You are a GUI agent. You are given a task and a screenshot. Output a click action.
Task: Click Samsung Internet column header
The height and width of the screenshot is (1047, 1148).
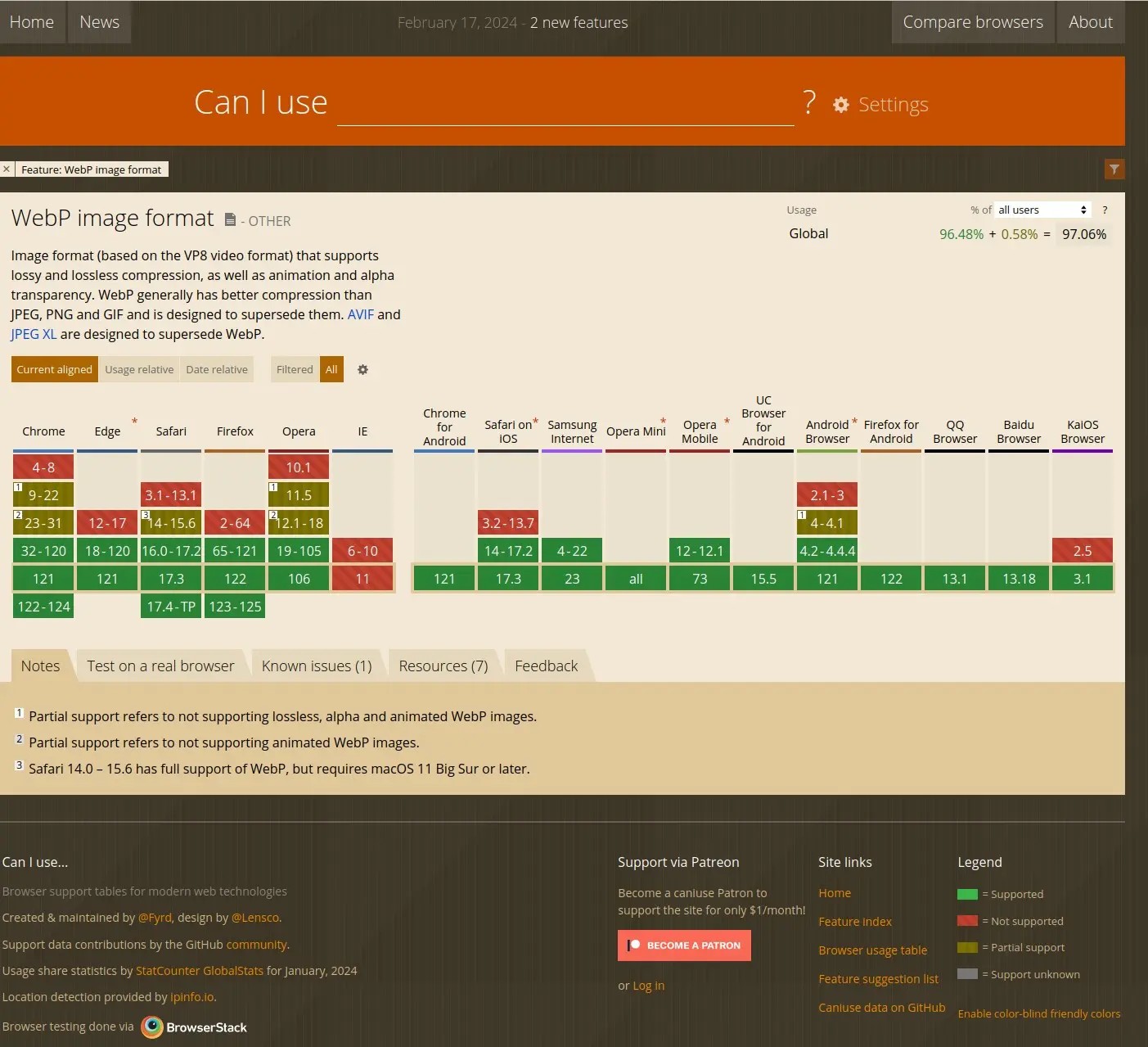click(x=572, y=431)
